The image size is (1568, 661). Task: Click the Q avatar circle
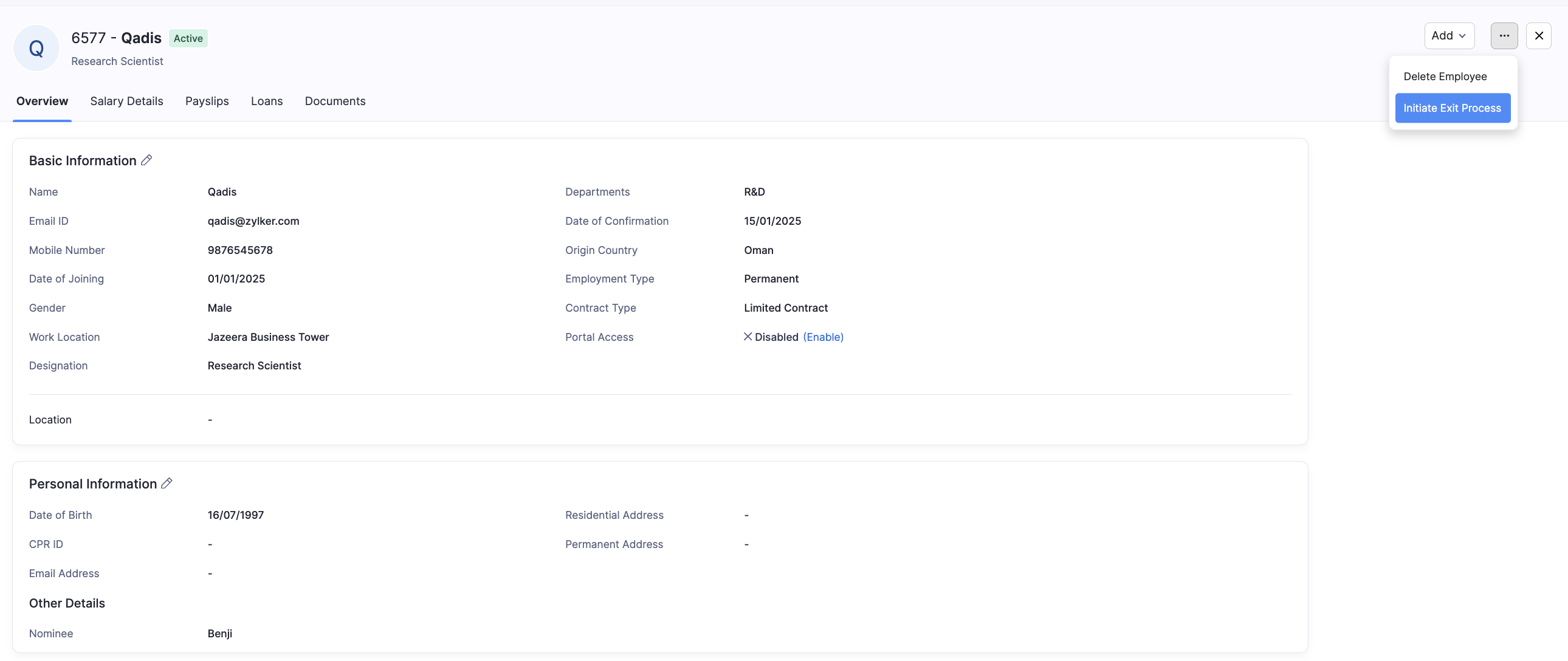click(x=36, y=48)
